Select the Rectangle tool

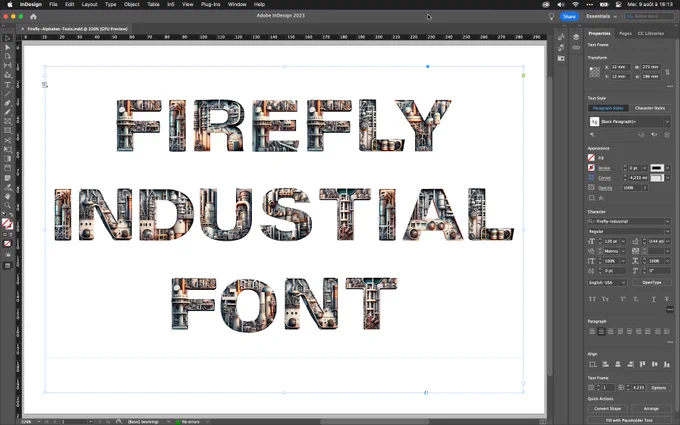tap(7, 131)
